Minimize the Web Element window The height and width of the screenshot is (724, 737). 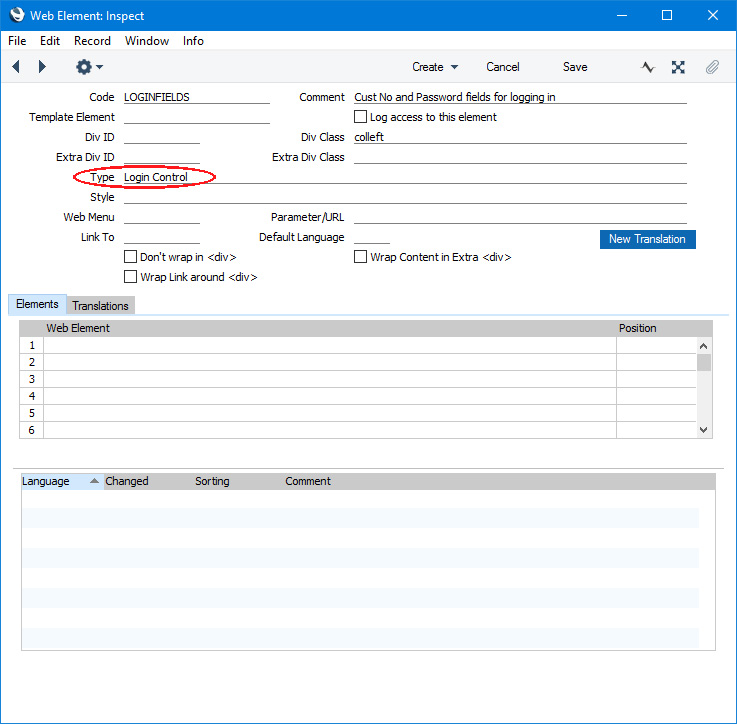pos(622,15)
